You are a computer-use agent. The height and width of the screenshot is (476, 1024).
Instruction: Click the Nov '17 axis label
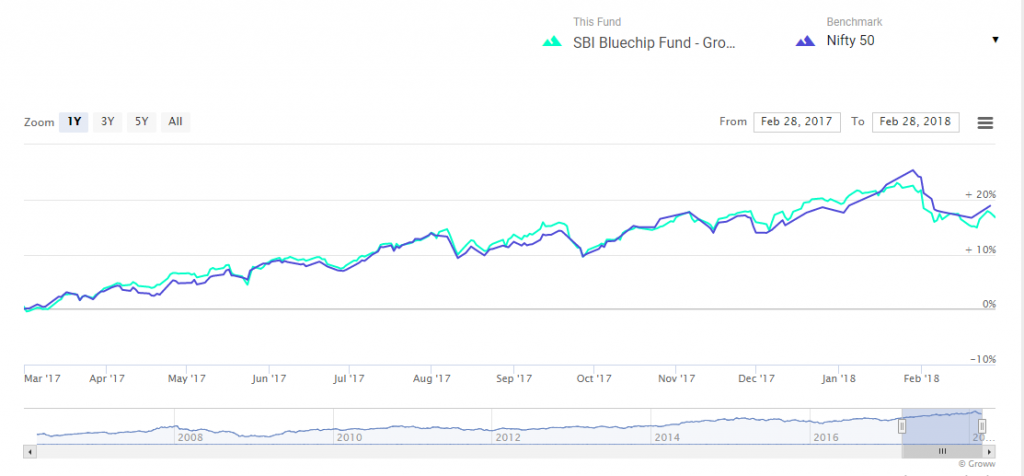point(676,378)
